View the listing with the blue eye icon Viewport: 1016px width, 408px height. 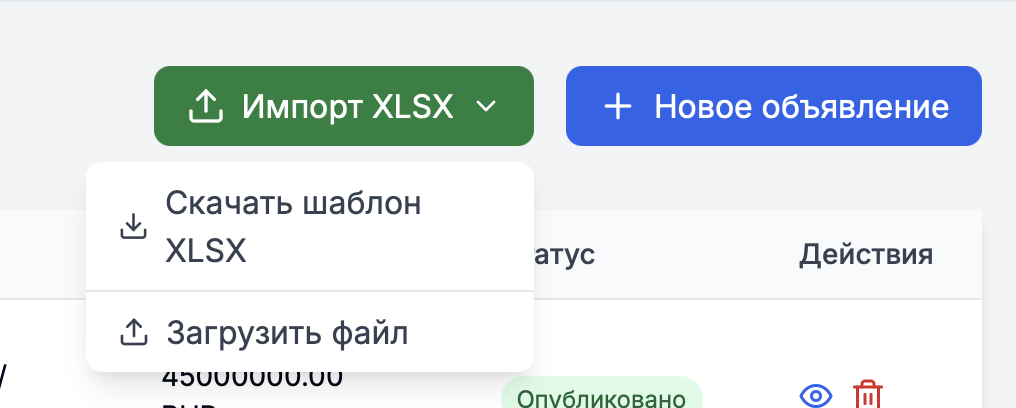click(x=816, y=396)
